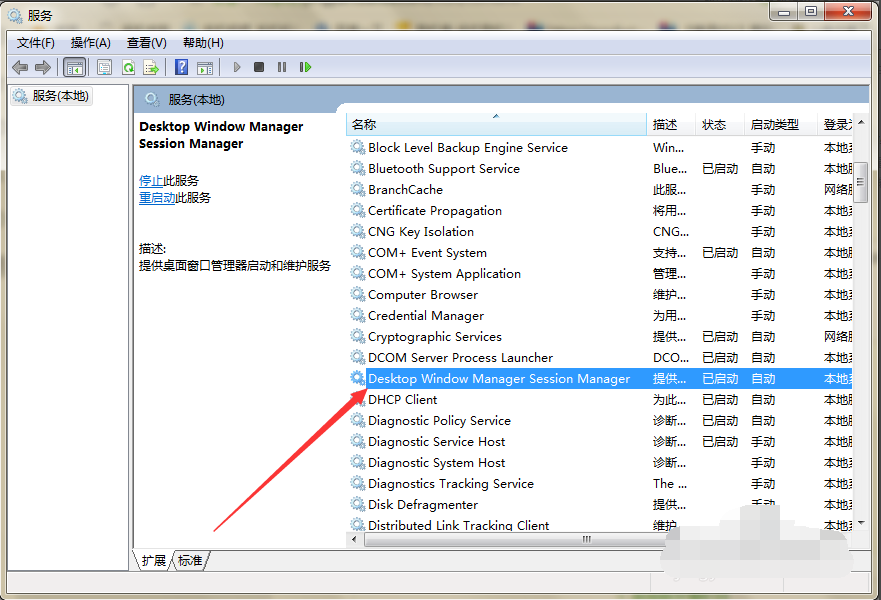Switch to the 标准 tab
Screen dimensions: 881x600
pyautogui.click(x=190, y=561)
